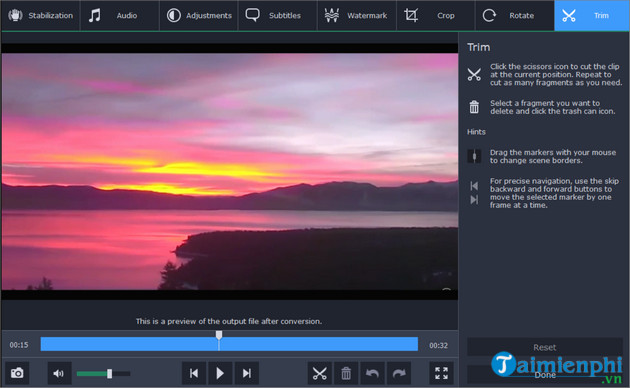This screenshot has width=630, height=388.
Task: Undo the last trim action
Action: pyautogui.click(x=372, y=374)
